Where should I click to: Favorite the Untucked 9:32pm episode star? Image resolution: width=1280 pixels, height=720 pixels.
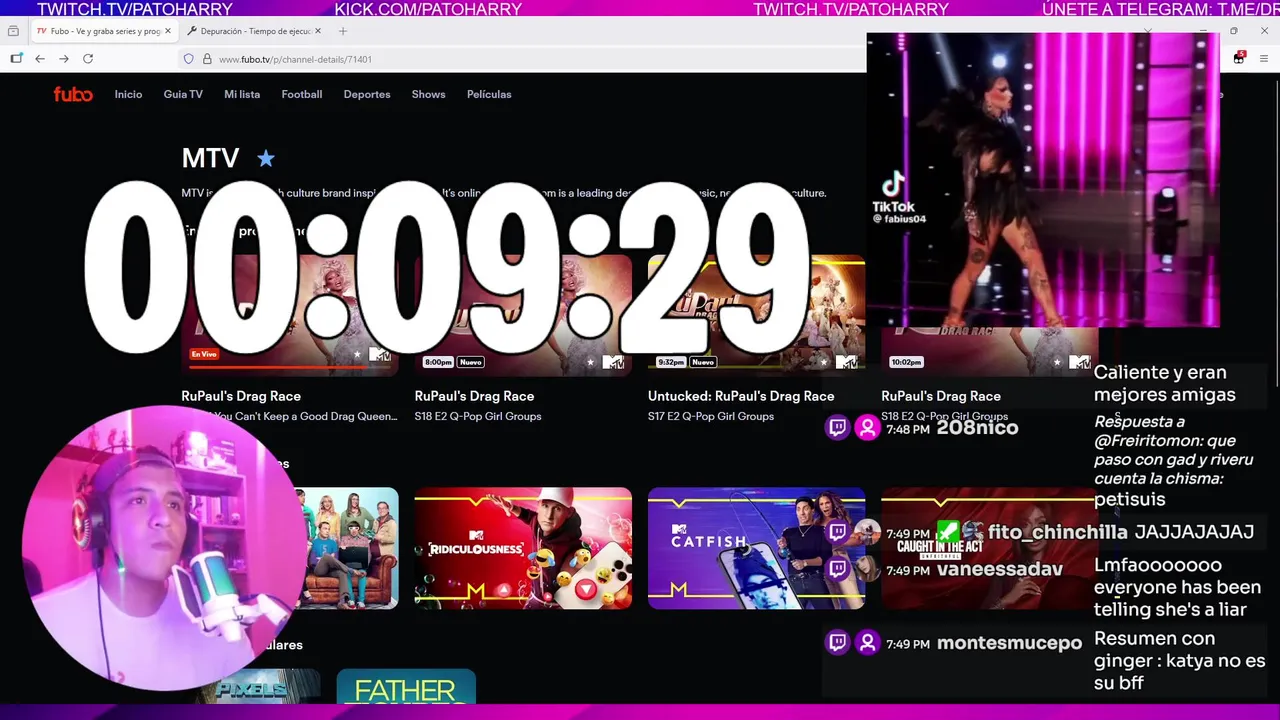823,362
